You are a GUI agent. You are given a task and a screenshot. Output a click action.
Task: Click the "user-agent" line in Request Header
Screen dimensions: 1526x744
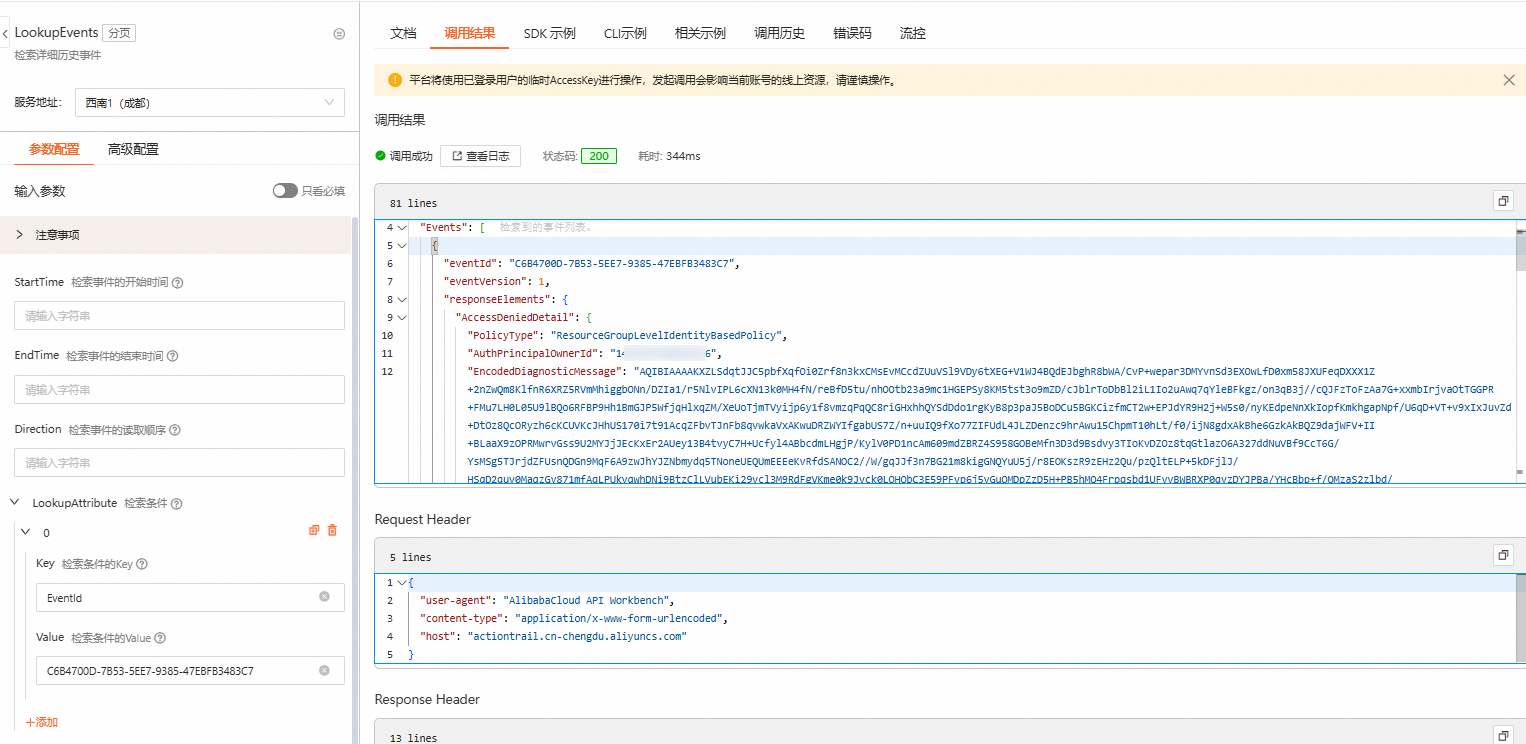pos(548,600)
